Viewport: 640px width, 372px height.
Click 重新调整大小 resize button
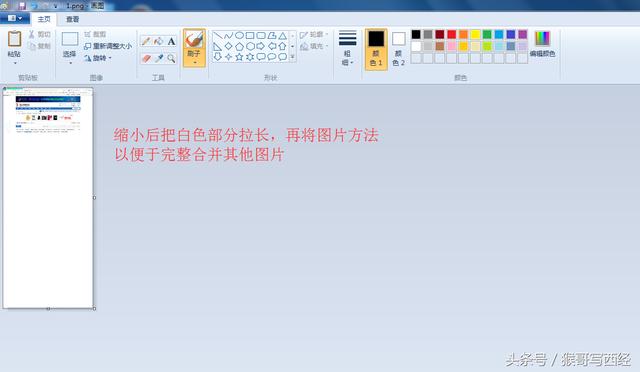(x=108, y=46)
